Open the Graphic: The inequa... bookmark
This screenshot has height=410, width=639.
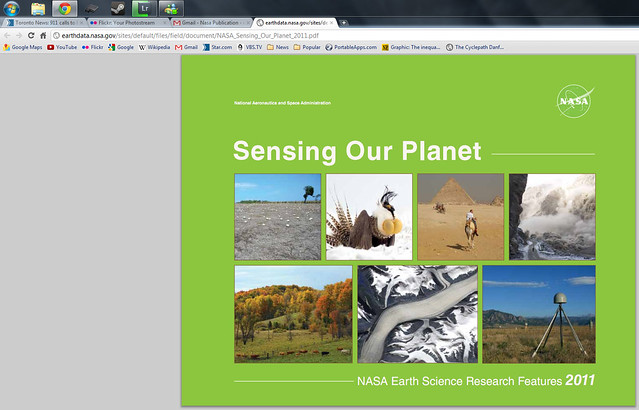(411, 47)
